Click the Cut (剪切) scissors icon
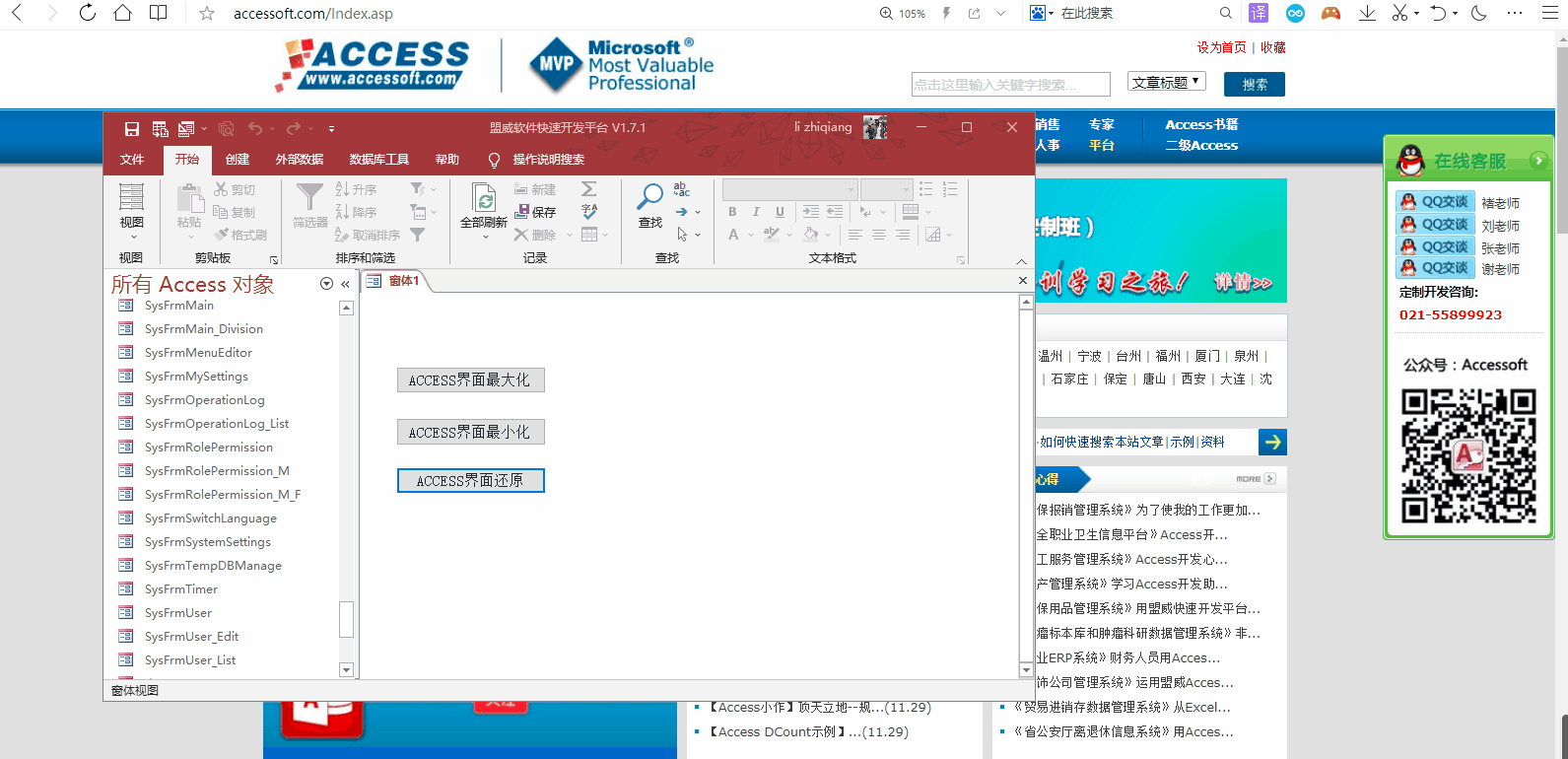This screenshot has width=1568, height=759. [221, 189]
